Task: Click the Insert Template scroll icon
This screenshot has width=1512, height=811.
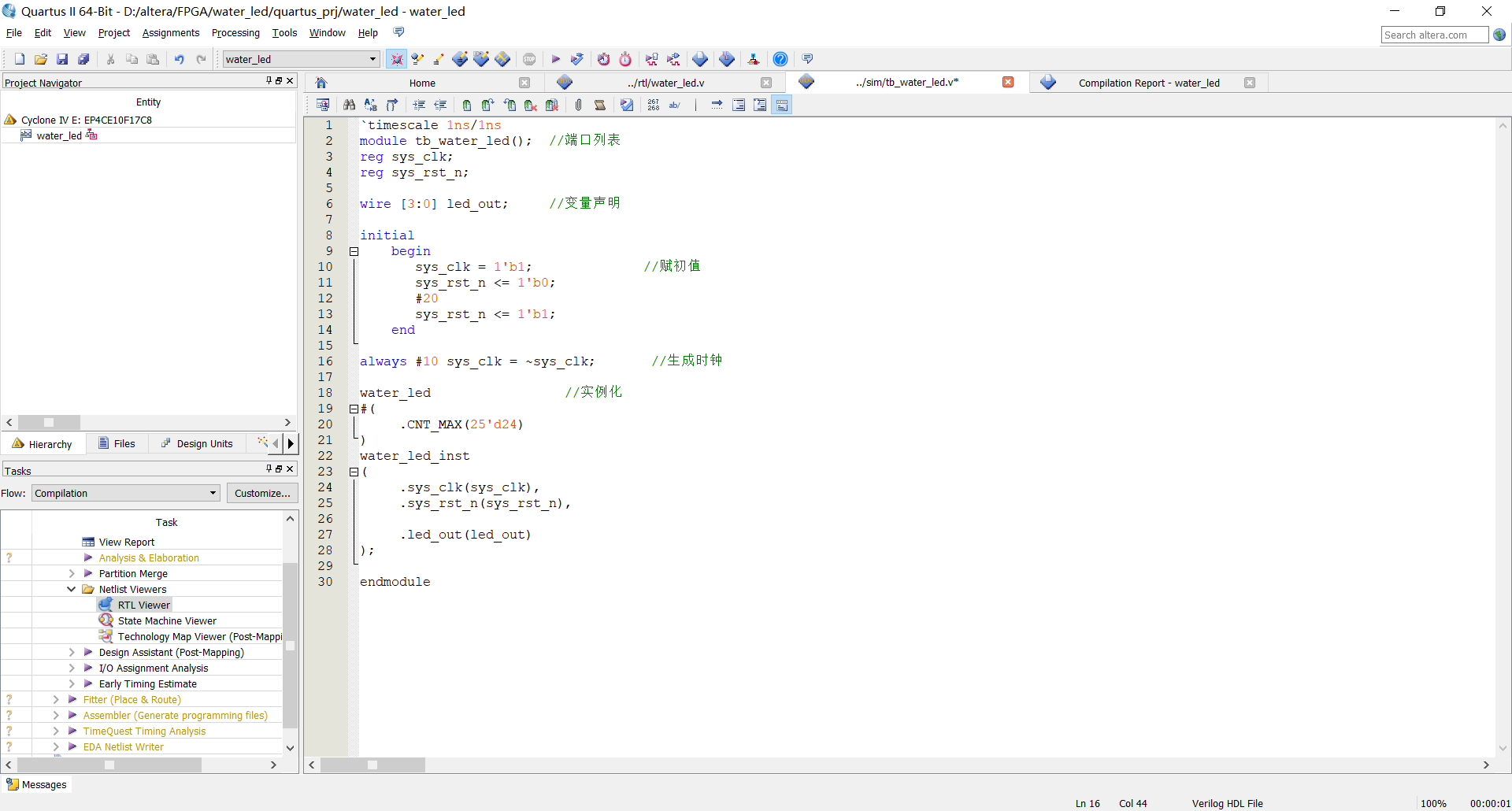Action: coord(600,105)
